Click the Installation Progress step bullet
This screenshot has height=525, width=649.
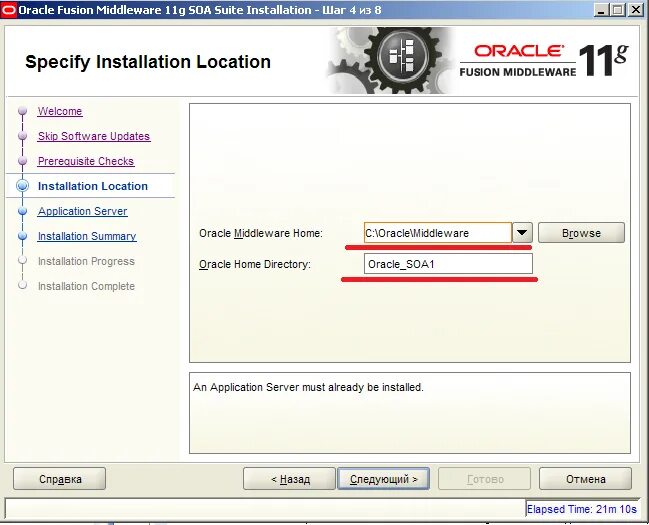(23, 260)
